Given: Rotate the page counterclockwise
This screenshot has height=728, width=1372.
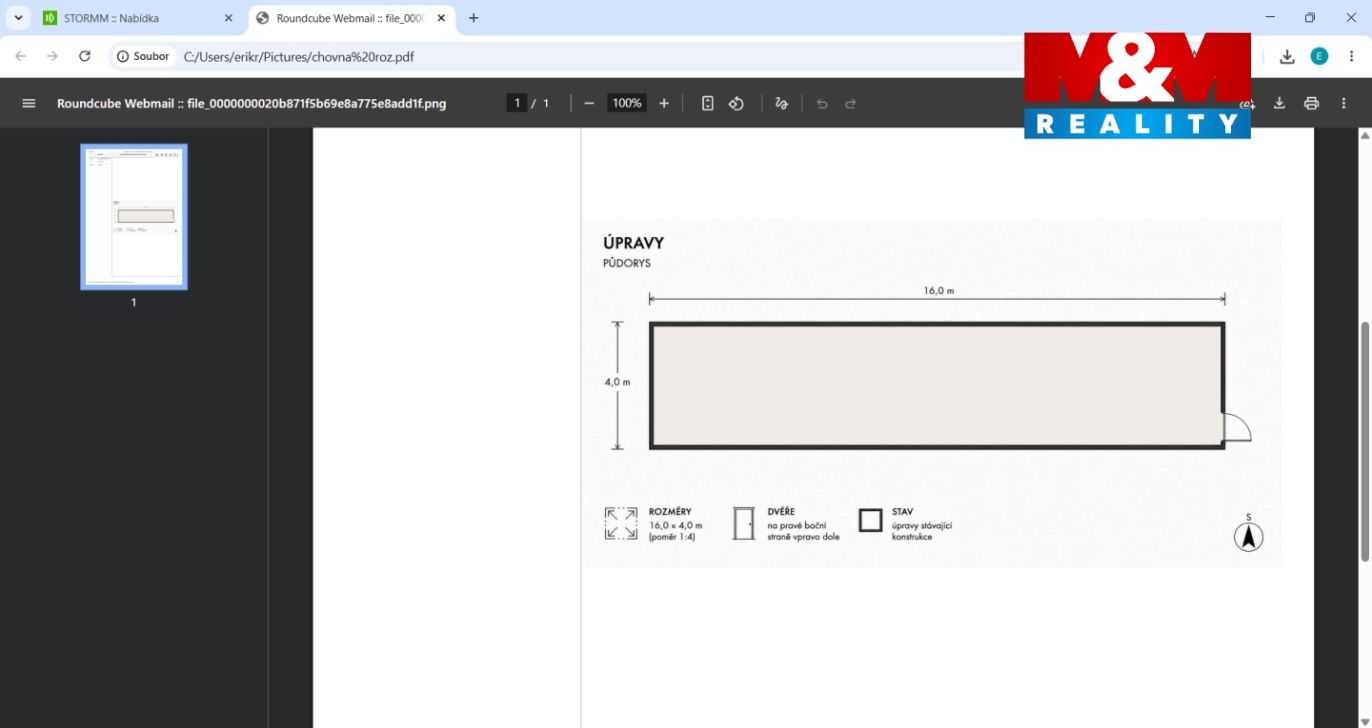Looking at the screenshot, I should point(736,103).
